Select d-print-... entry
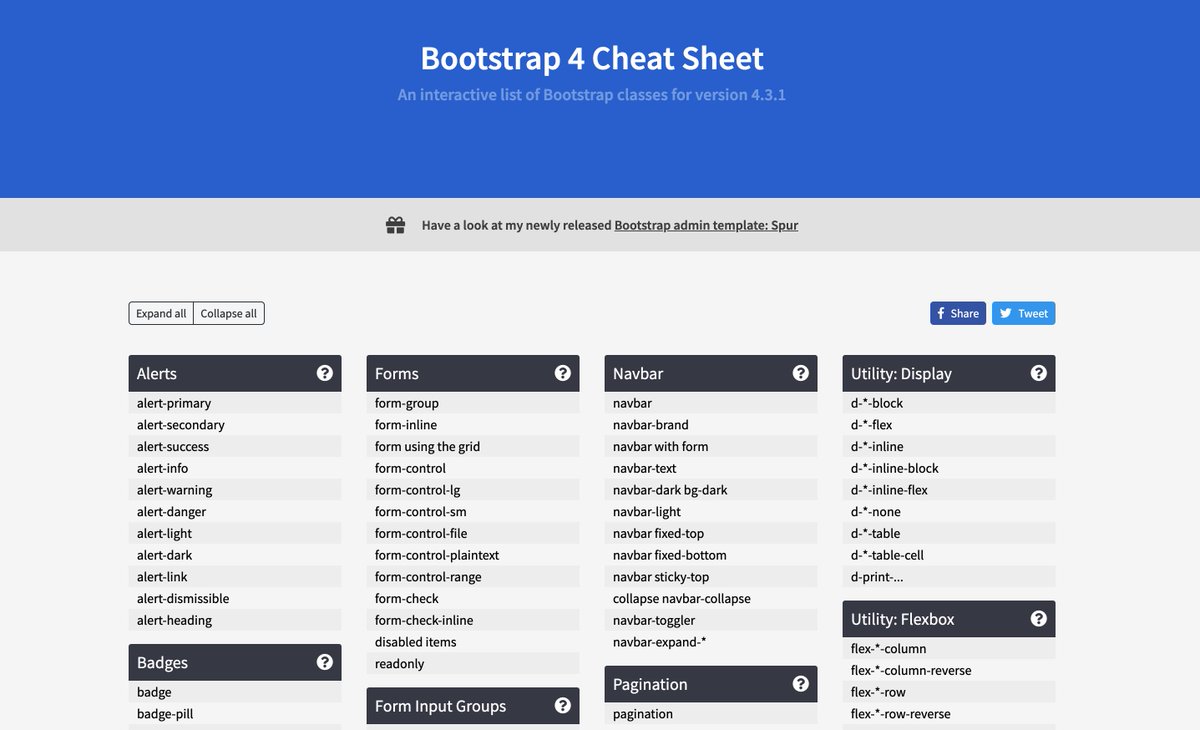The height and width of the screenshot is (730, 1200). click(x=949, y=577)
